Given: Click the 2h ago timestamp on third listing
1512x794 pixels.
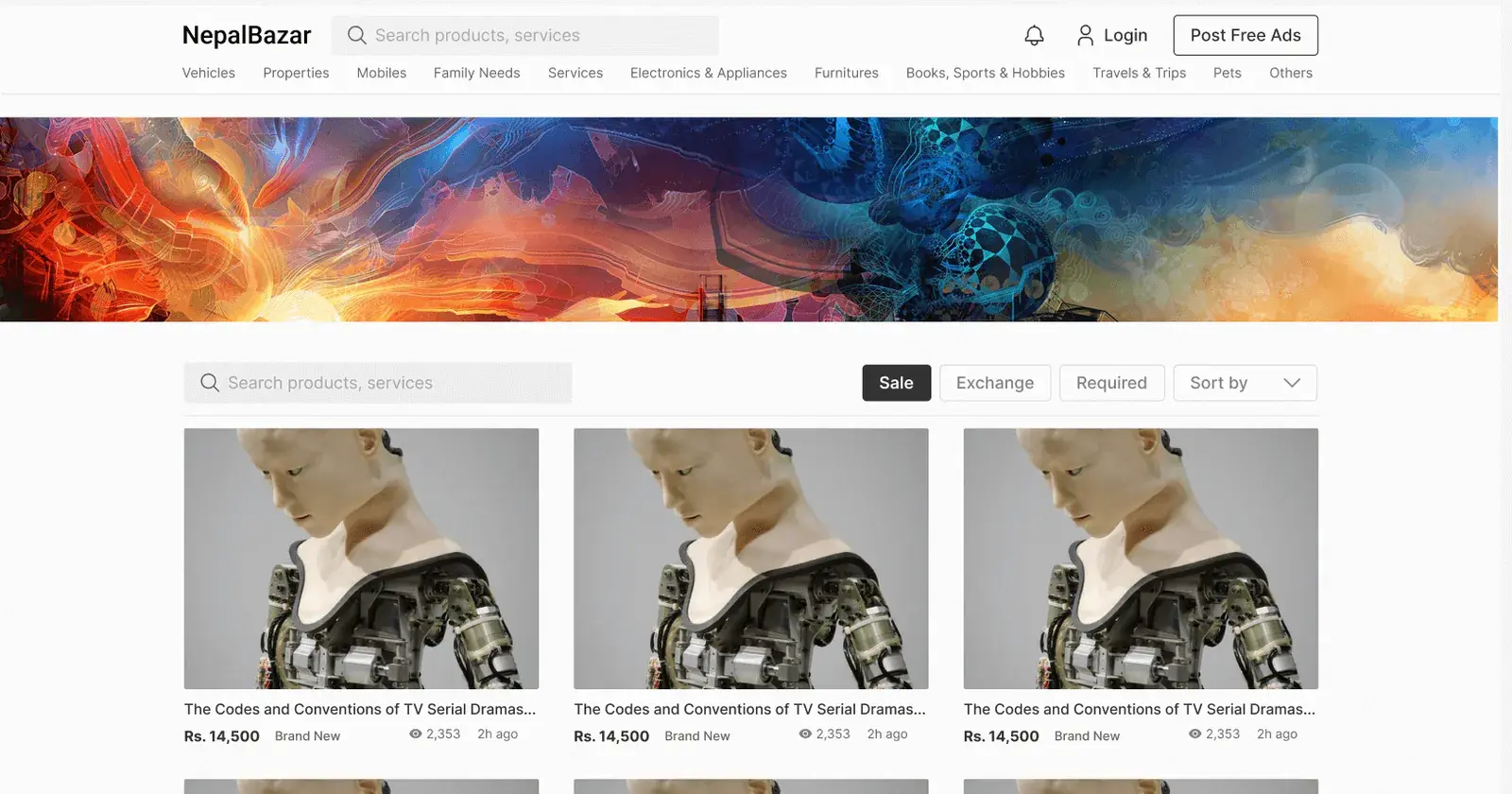Looking at the screenshot, I should pos(1277,734).
